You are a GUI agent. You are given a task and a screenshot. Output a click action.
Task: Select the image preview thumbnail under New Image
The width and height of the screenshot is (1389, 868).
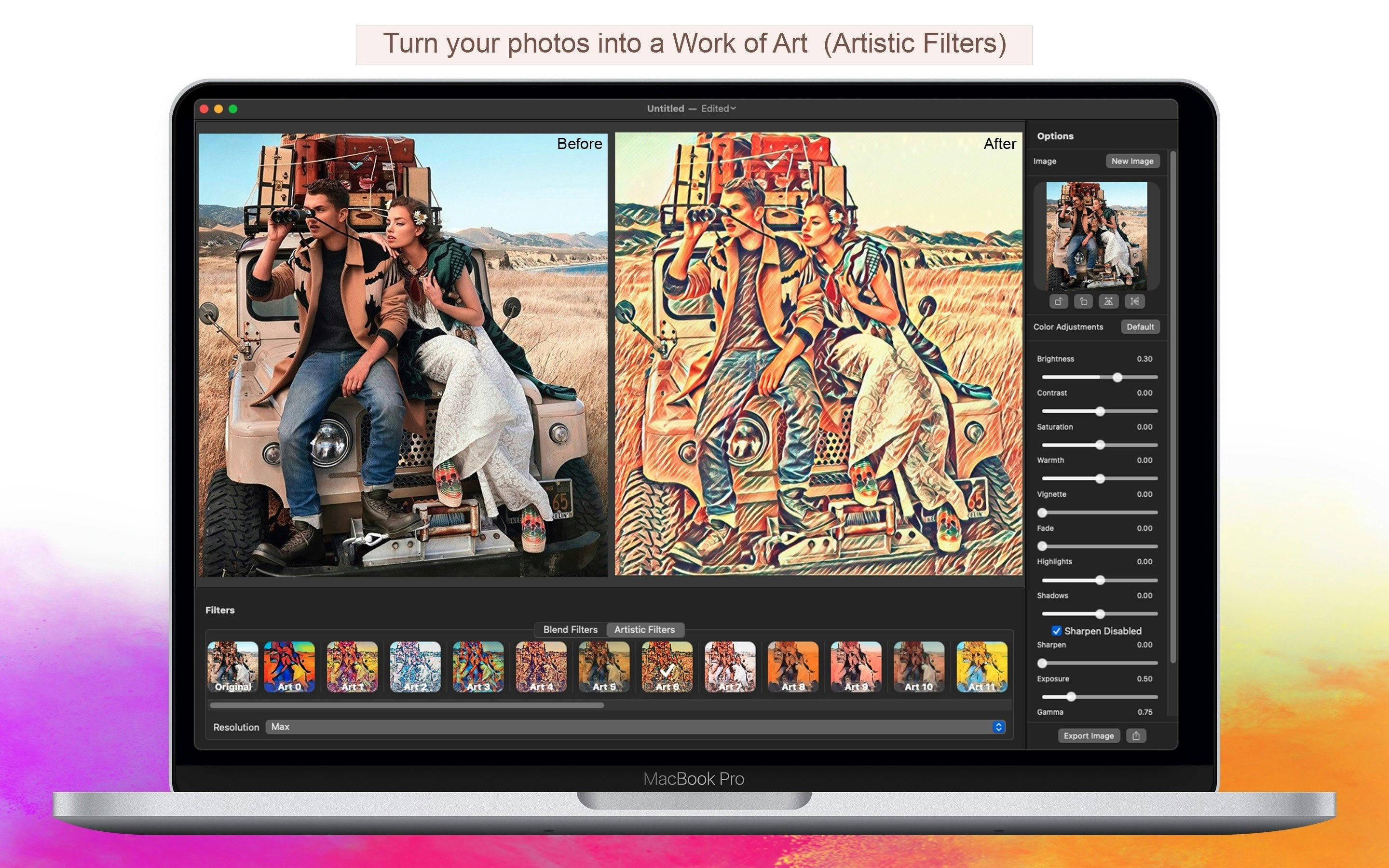[x=1096, y=235]
